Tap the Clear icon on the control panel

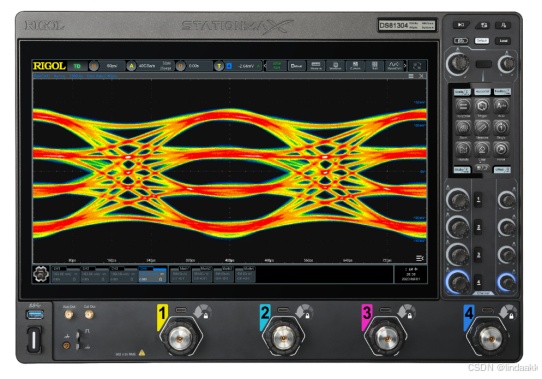click(482, 149)
